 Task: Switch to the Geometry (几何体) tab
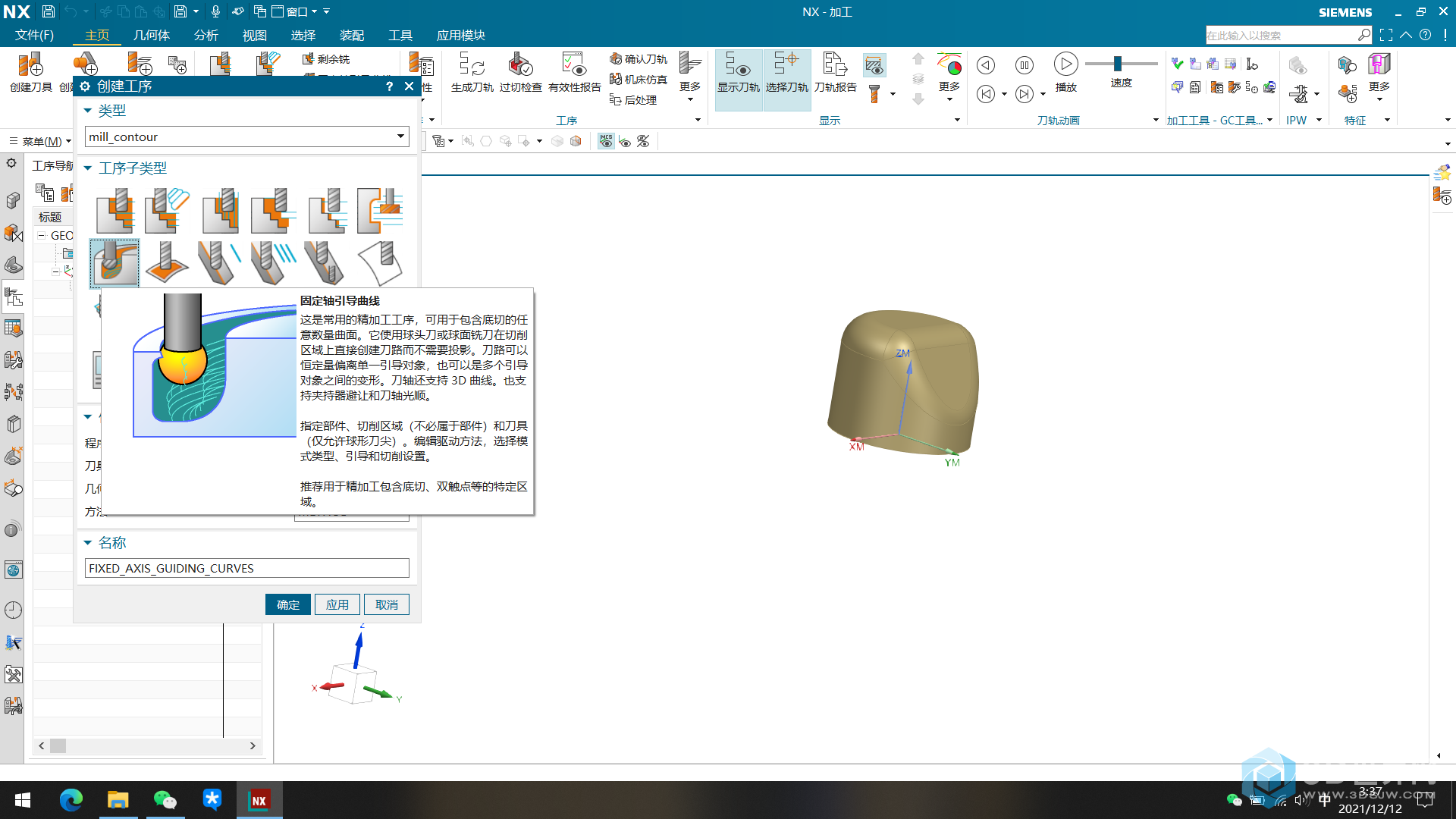coord(152,35)
